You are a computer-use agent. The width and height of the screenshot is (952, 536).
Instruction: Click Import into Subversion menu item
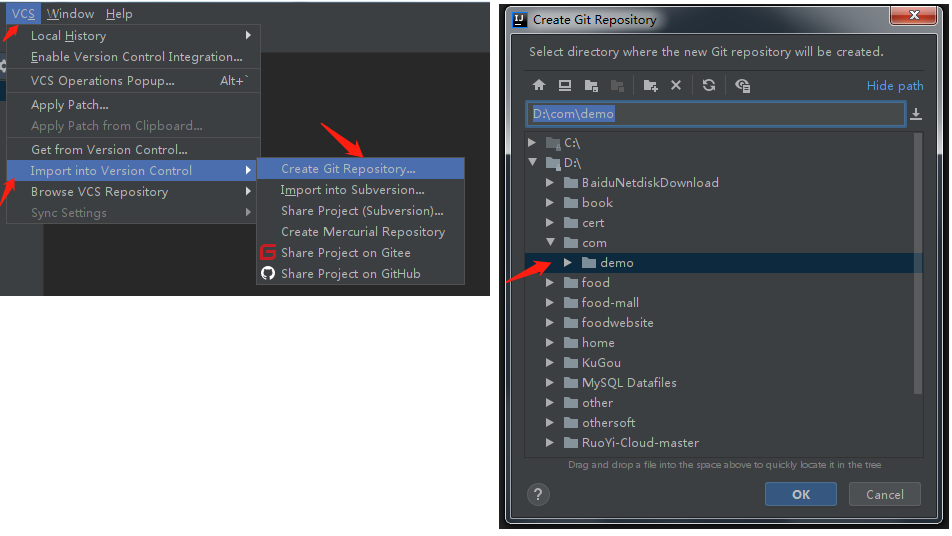361,190
